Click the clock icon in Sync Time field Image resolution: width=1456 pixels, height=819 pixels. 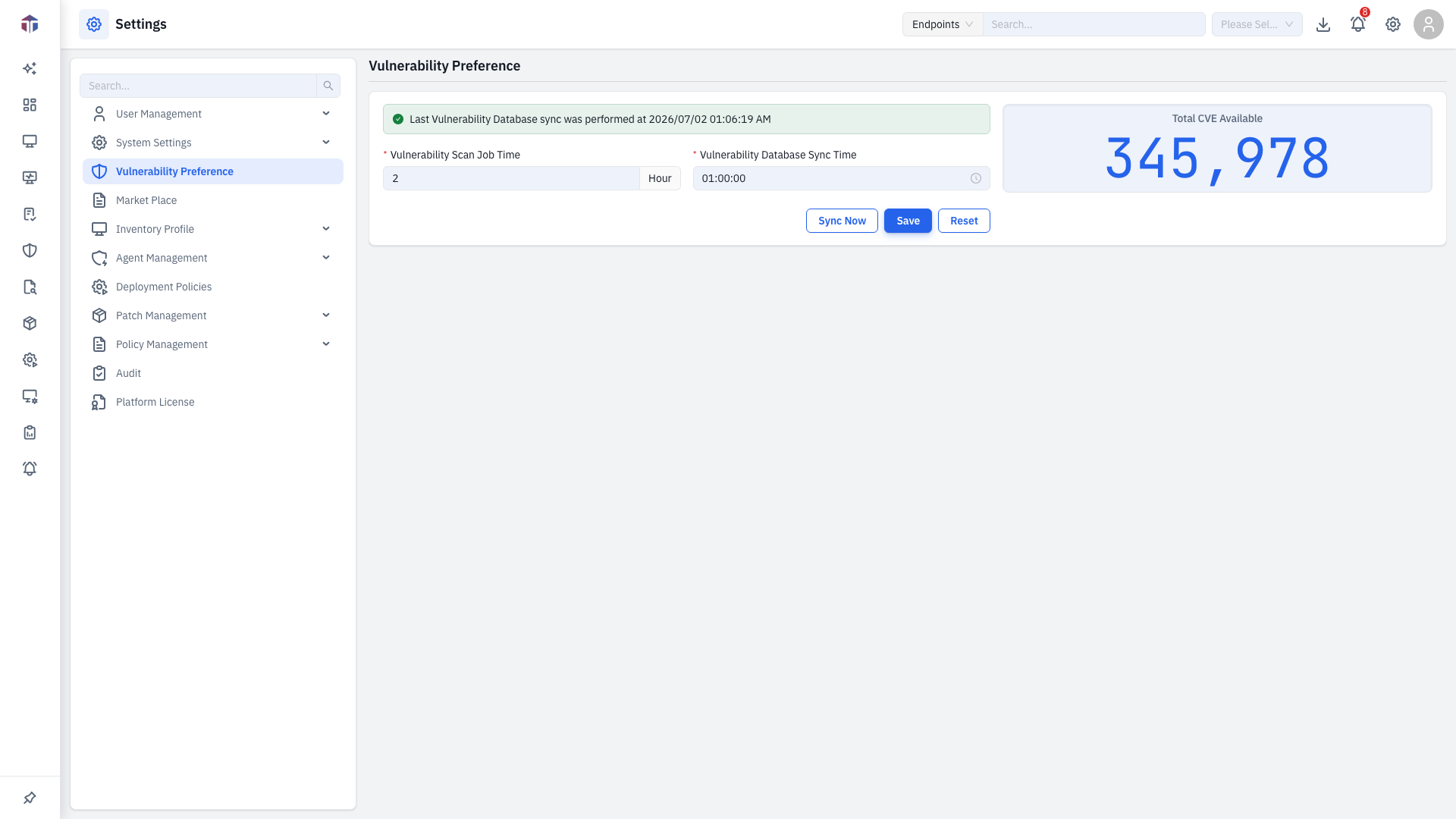[976, 178]
